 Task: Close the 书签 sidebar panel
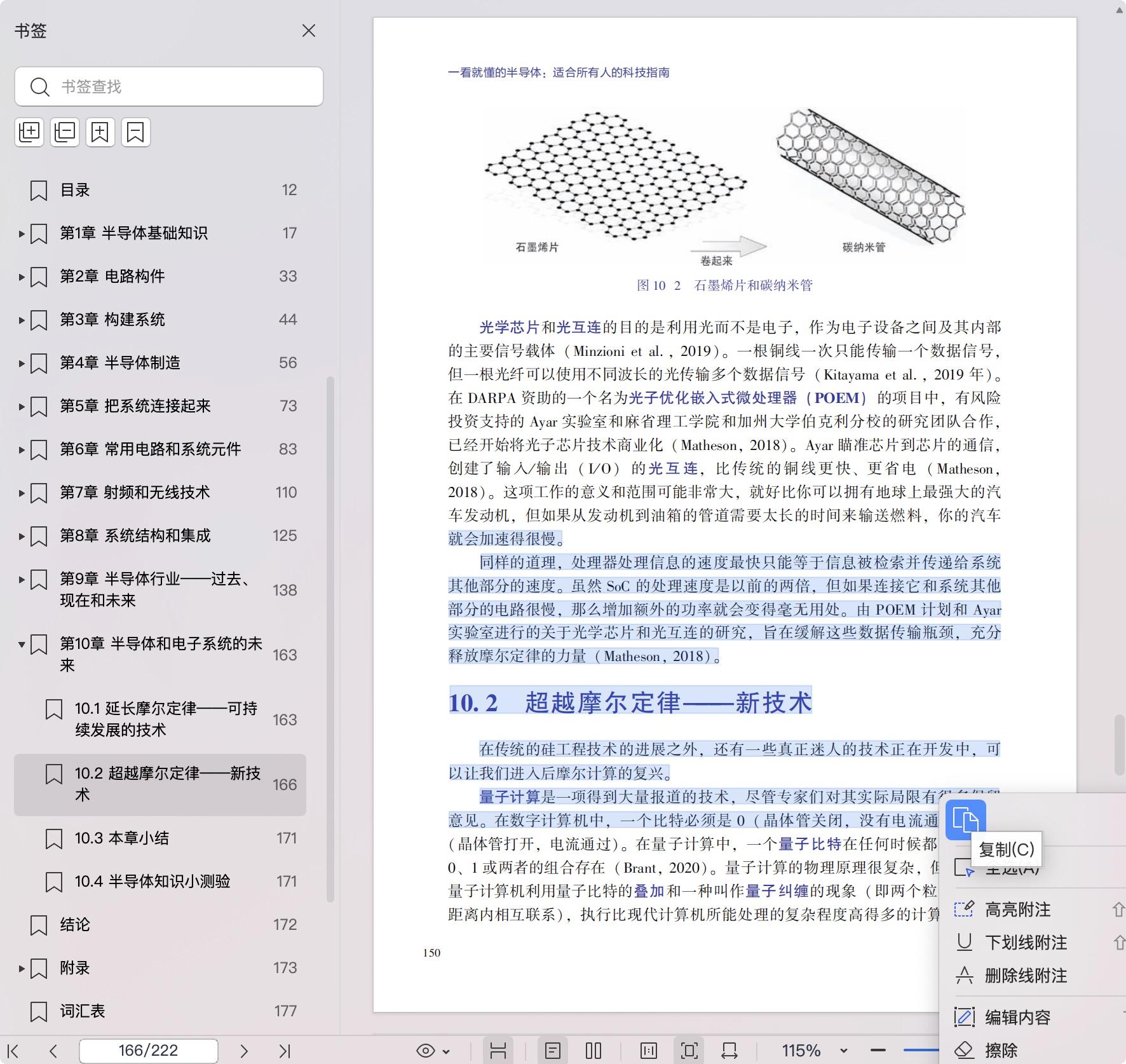coord(309,31)
